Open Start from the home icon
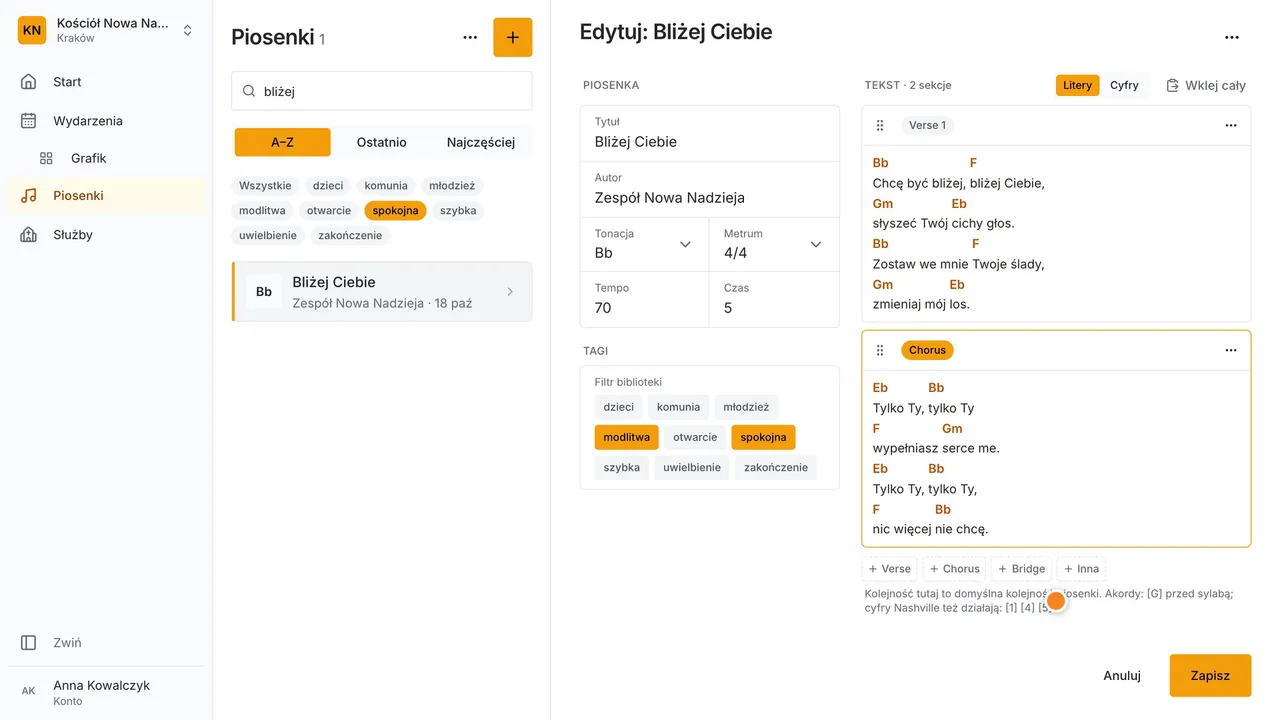The width and height of the screenshot is (1280, 720). pyautogui.click(x=29, y=82)
